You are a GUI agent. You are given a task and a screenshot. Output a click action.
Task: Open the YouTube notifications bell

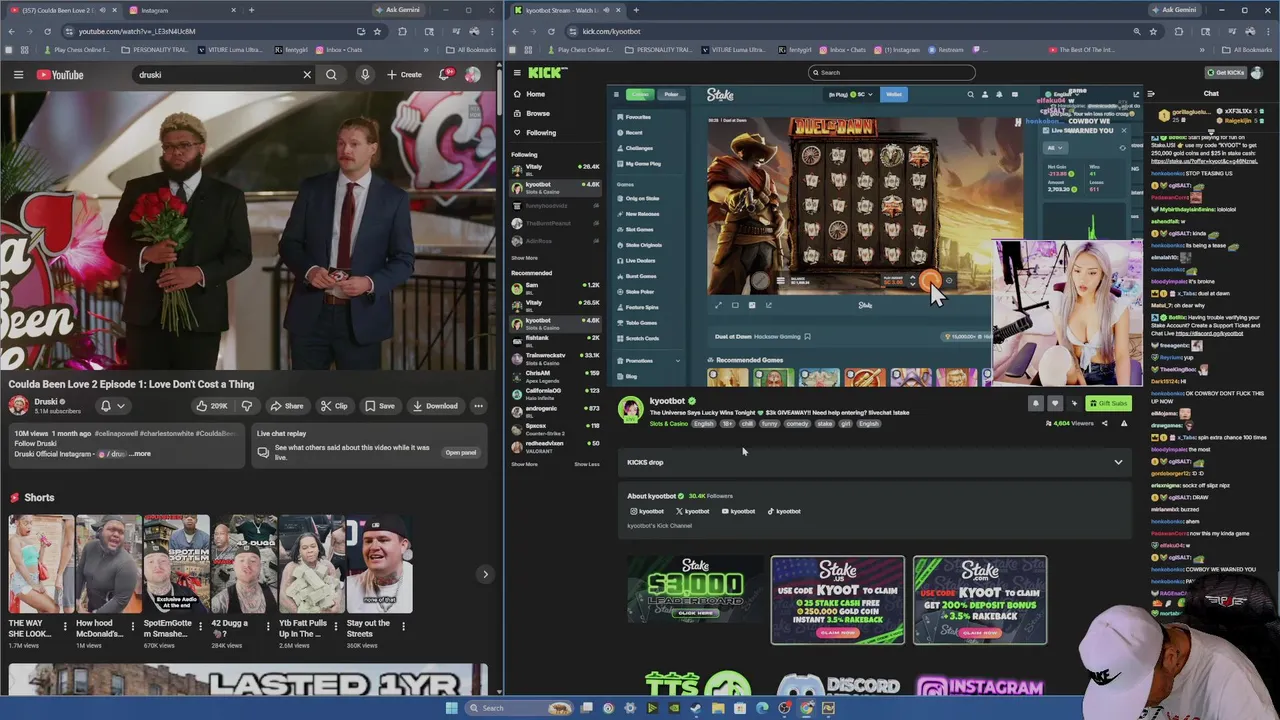[x=446, y=75]
